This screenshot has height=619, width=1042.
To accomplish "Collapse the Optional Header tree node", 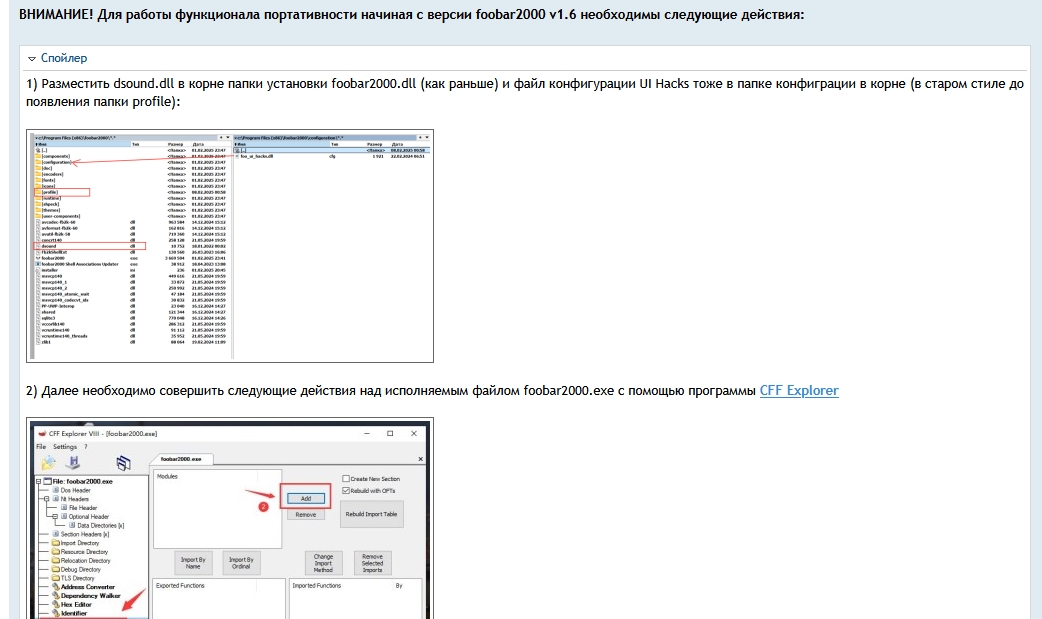I will point(55,516).
